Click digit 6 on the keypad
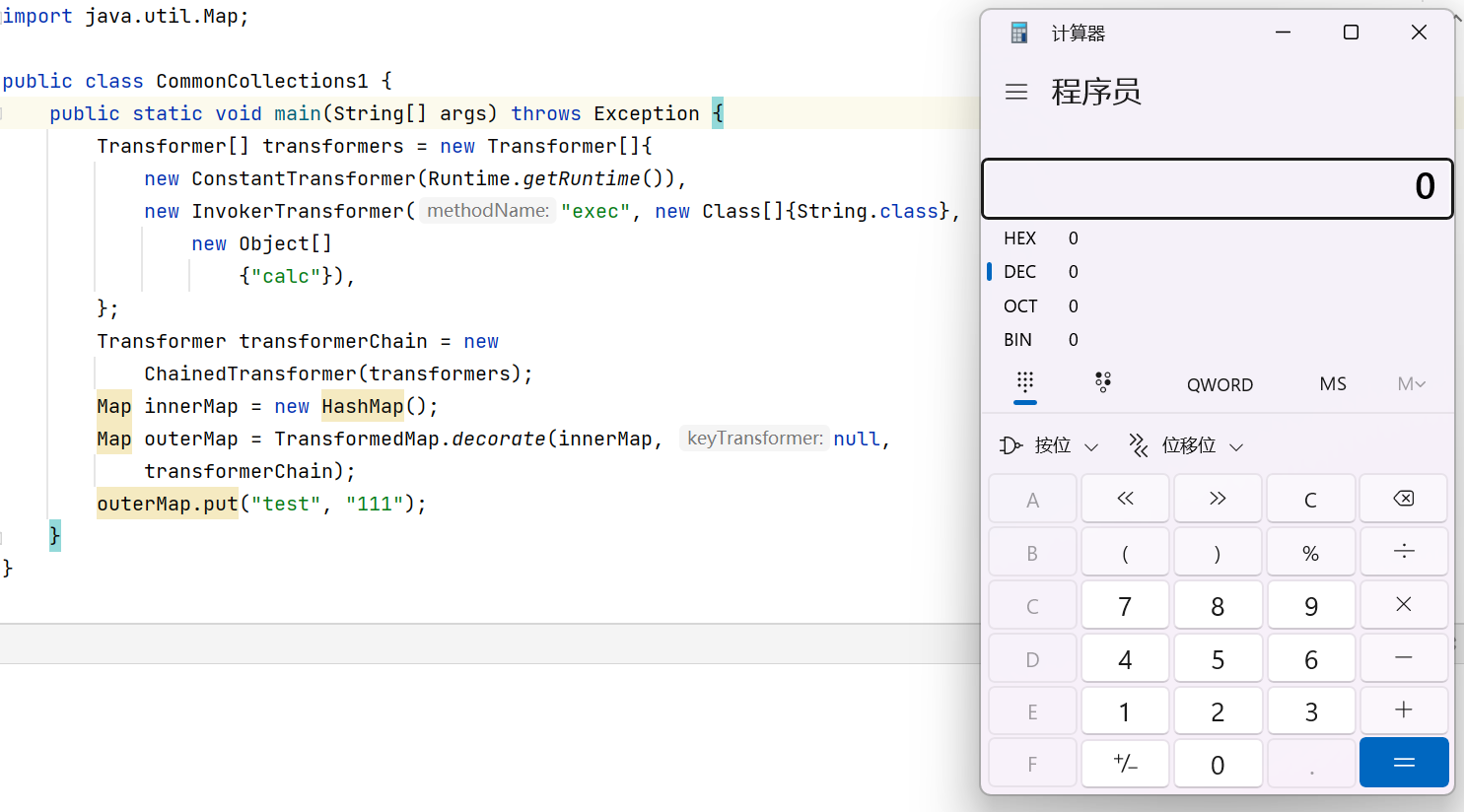Screen dimensions: 1464x812 coord(1310,658)
